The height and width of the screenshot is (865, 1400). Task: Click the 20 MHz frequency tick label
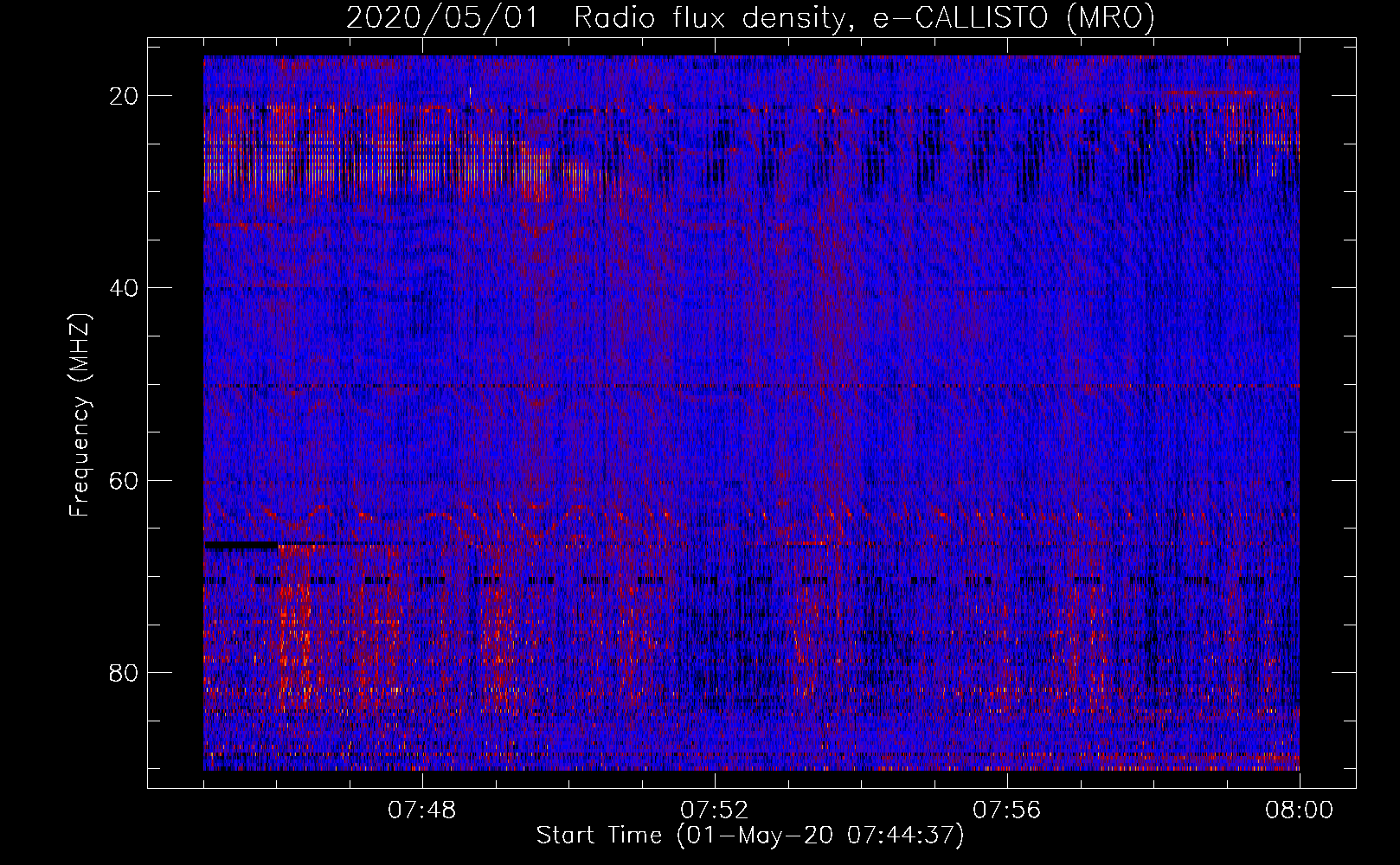[125, 96]
